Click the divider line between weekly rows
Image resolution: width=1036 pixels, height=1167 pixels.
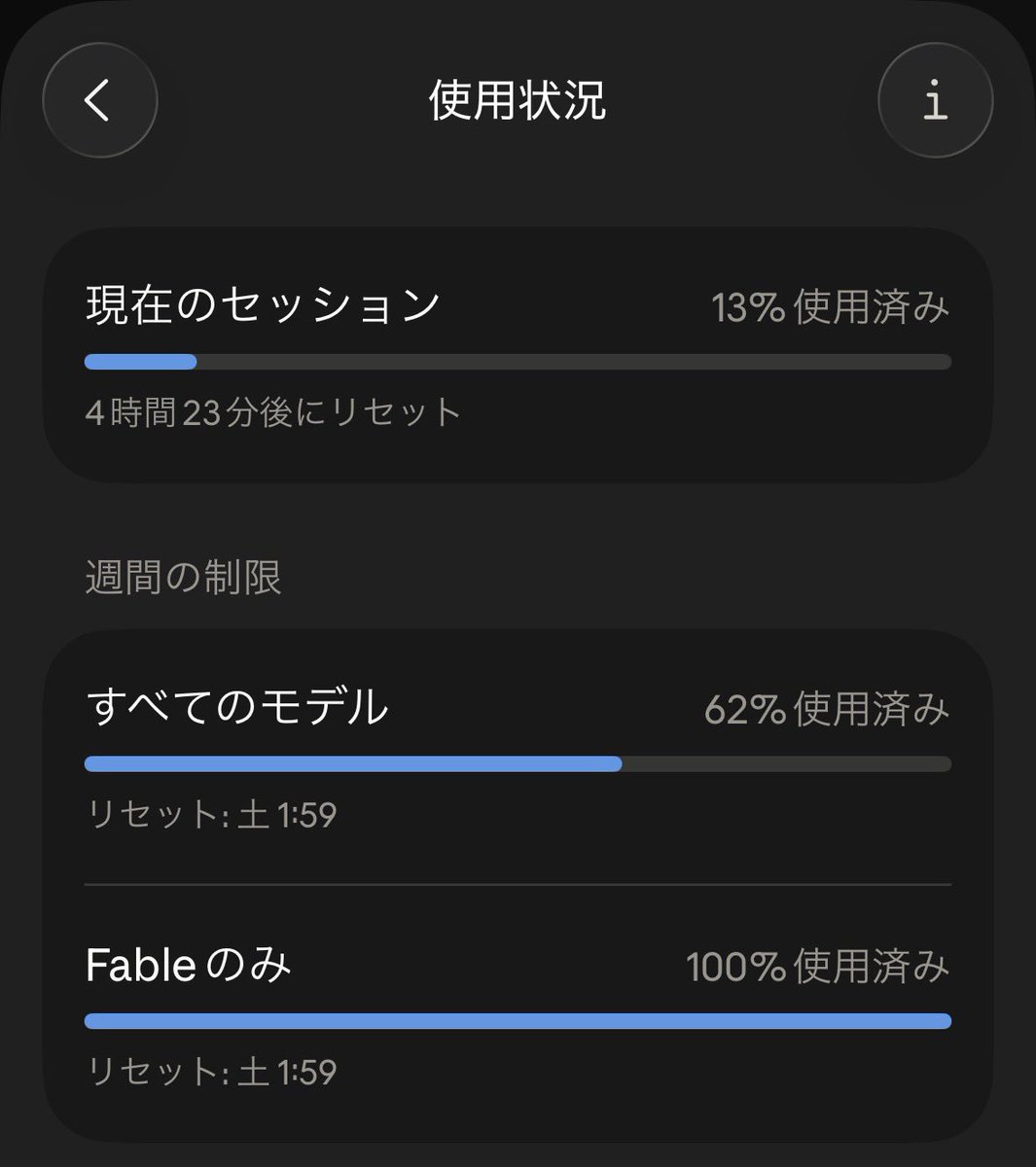[518, 885]
